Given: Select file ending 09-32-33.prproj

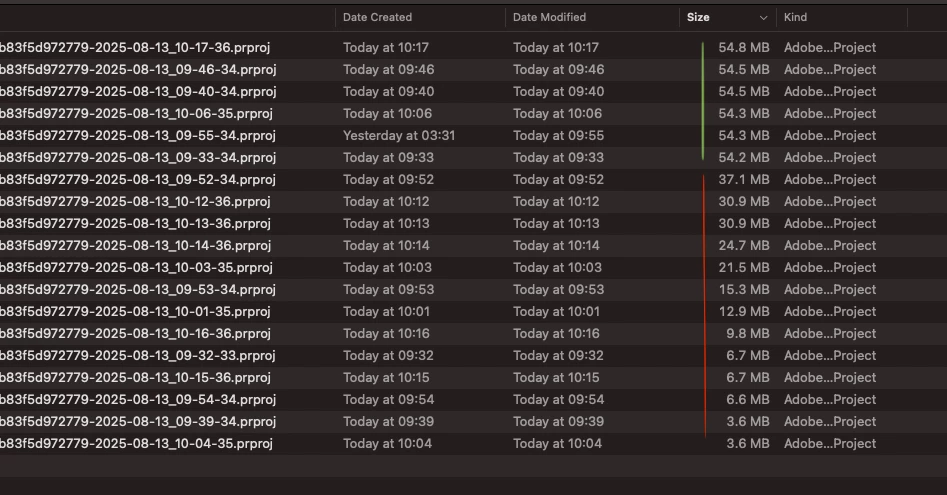Looking at the screenshot, I should pos(138,356).
